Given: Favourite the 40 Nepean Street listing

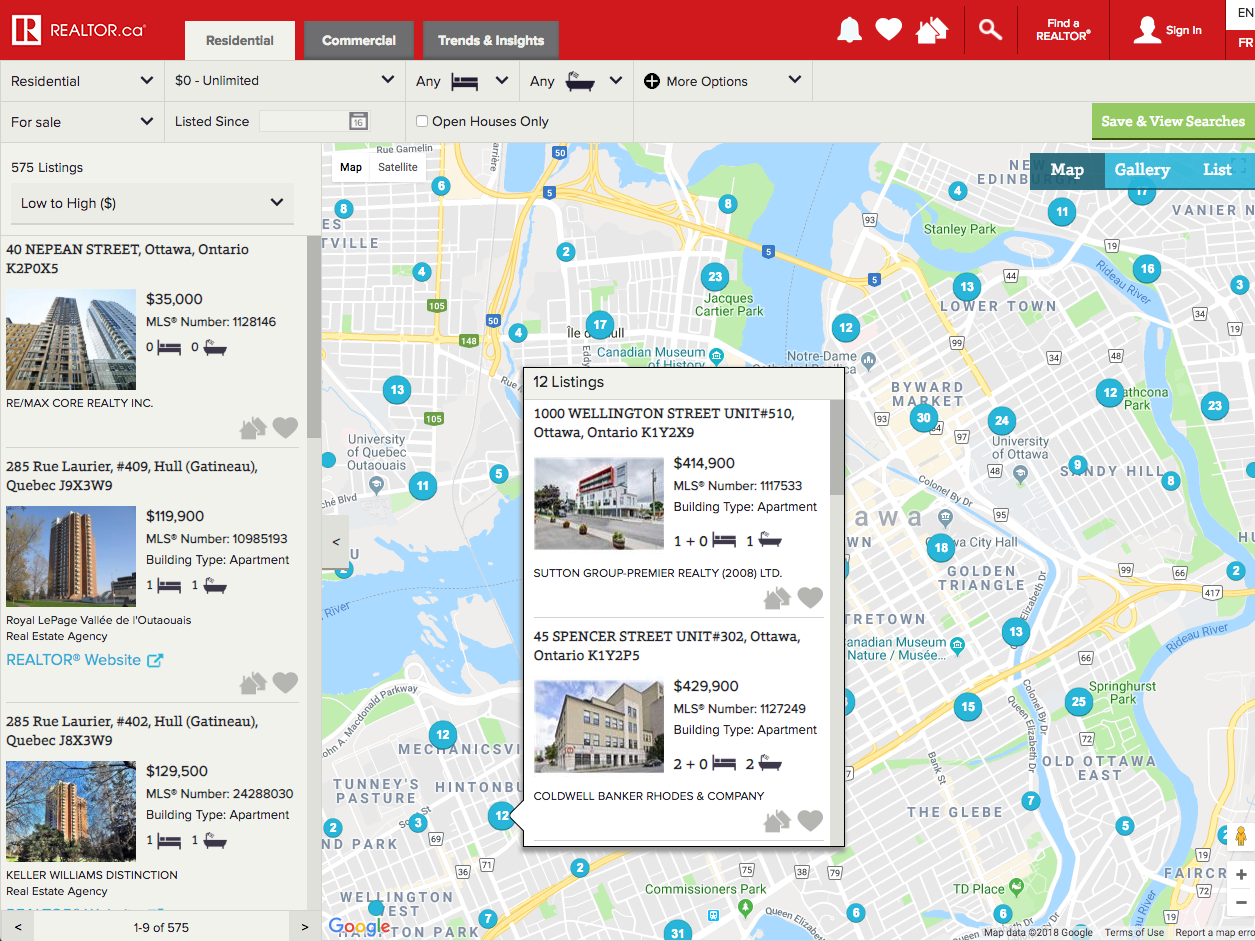Looking at the screenshot, I should 286,428.
